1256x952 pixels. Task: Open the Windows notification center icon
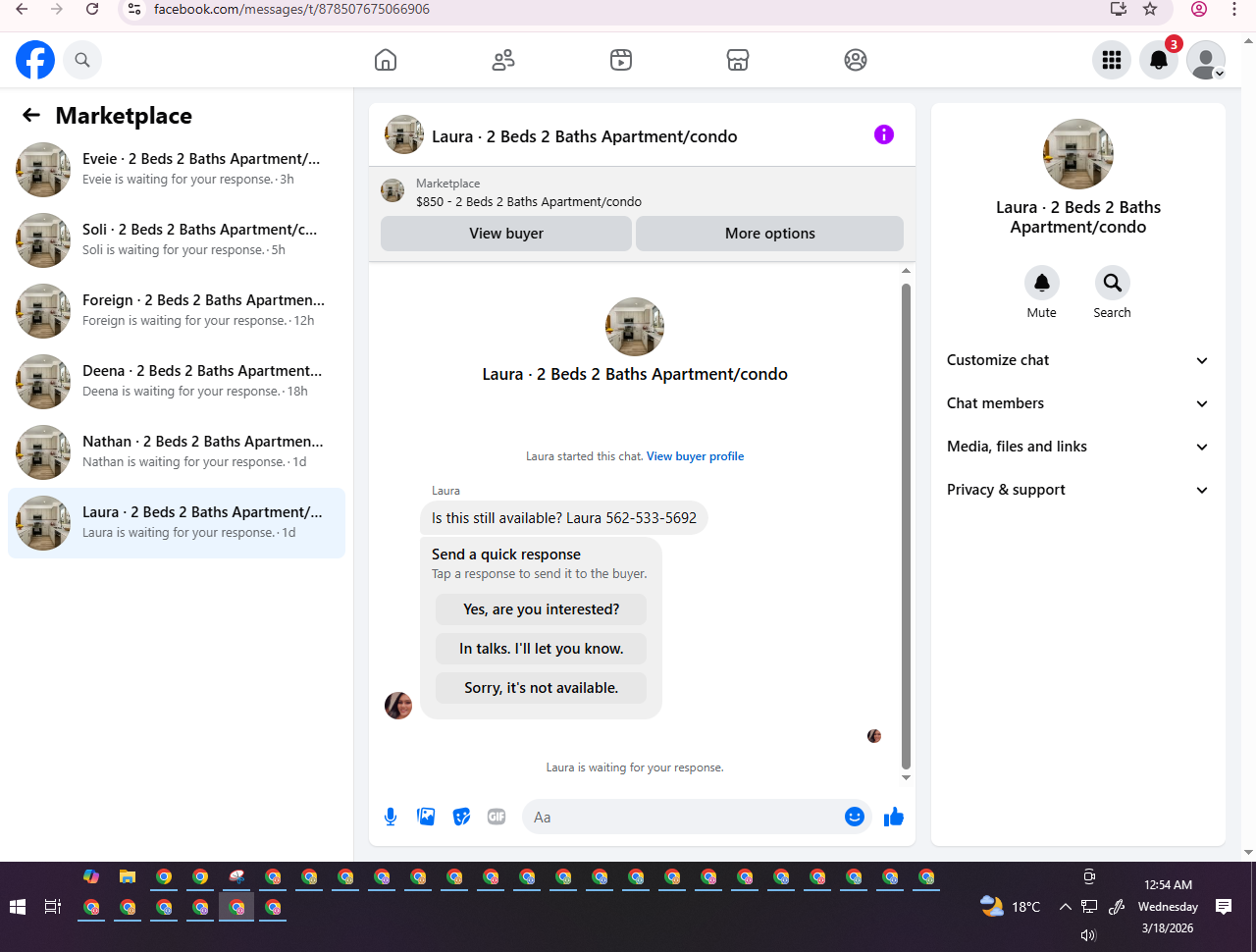(1224, 907)
